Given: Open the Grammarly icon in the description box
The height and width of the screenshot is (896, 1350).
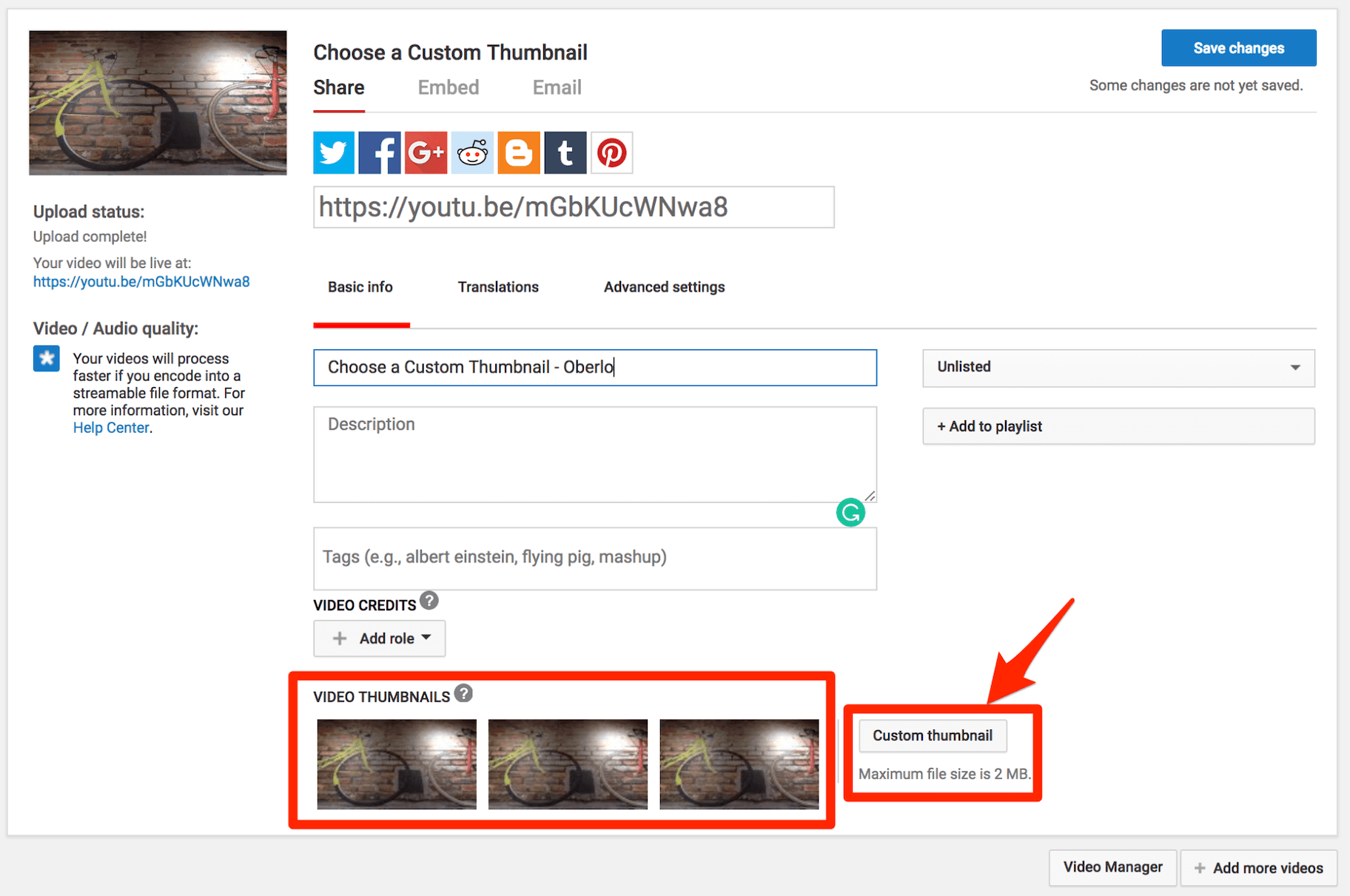Looking at the screenshot, I should [850, 512].
